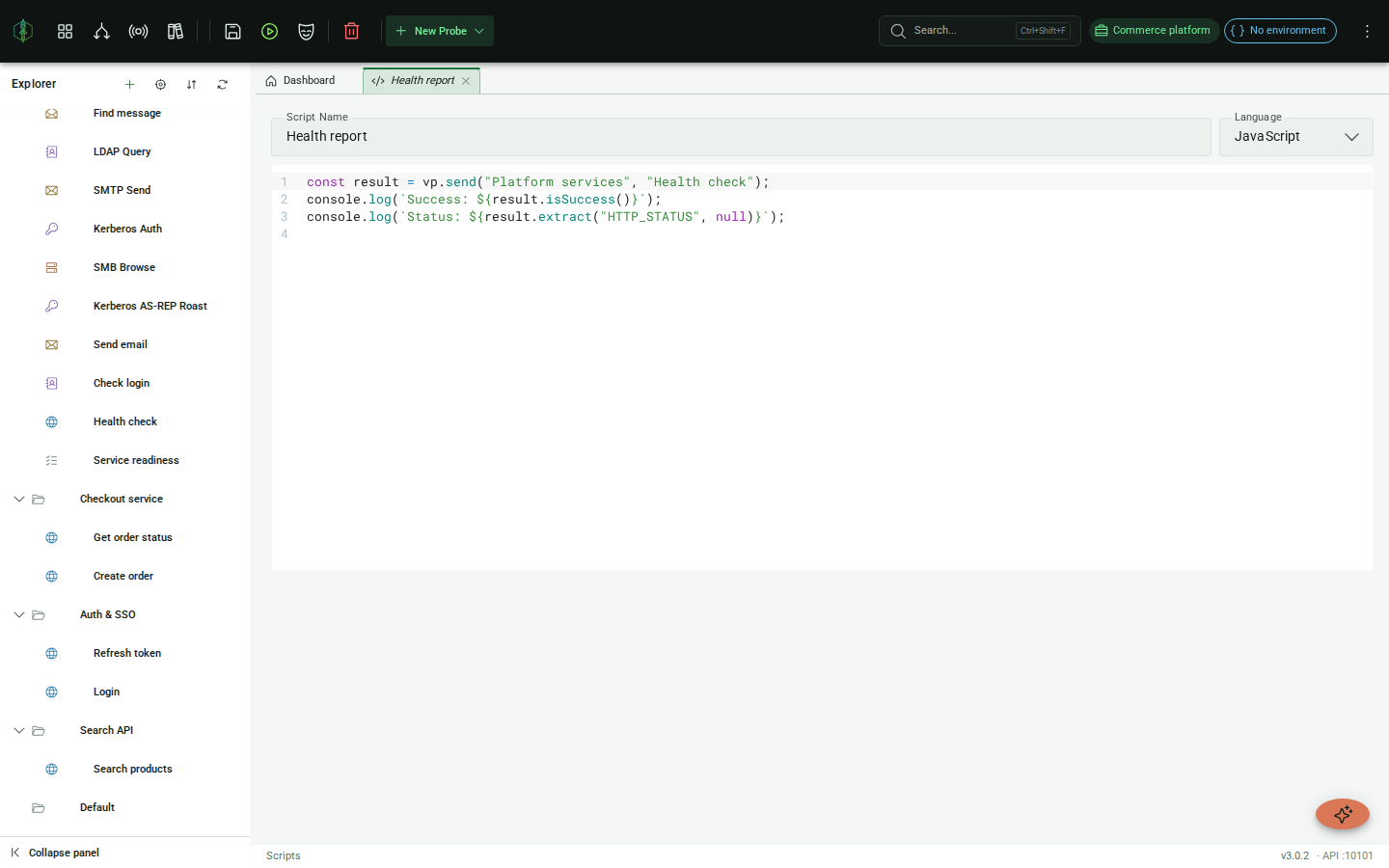This screenshot has height=868, width=1389.
Task: Click the No environment selector
Action: (x=1280, y=31)
